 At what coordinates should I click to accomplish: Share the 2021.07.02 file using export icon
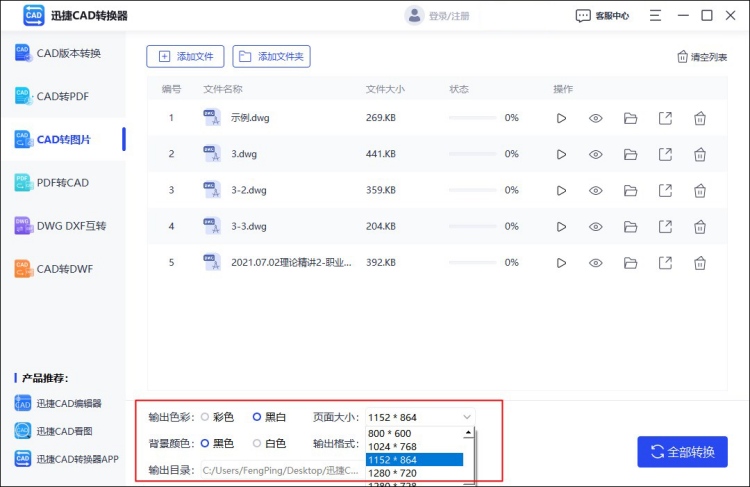click(x=665, y=263)
